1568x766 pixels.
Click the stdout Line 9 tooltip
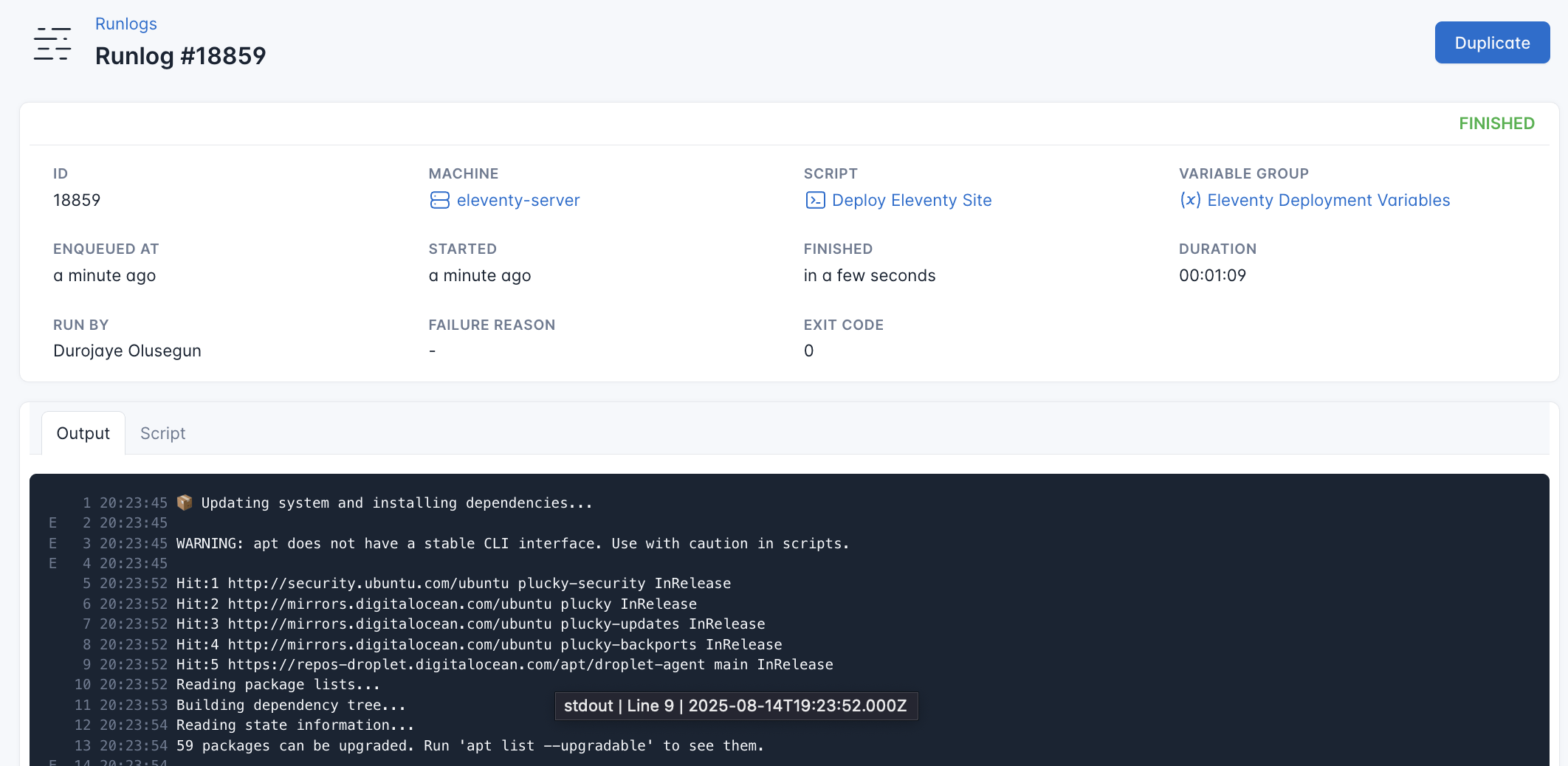click(735, 705)
